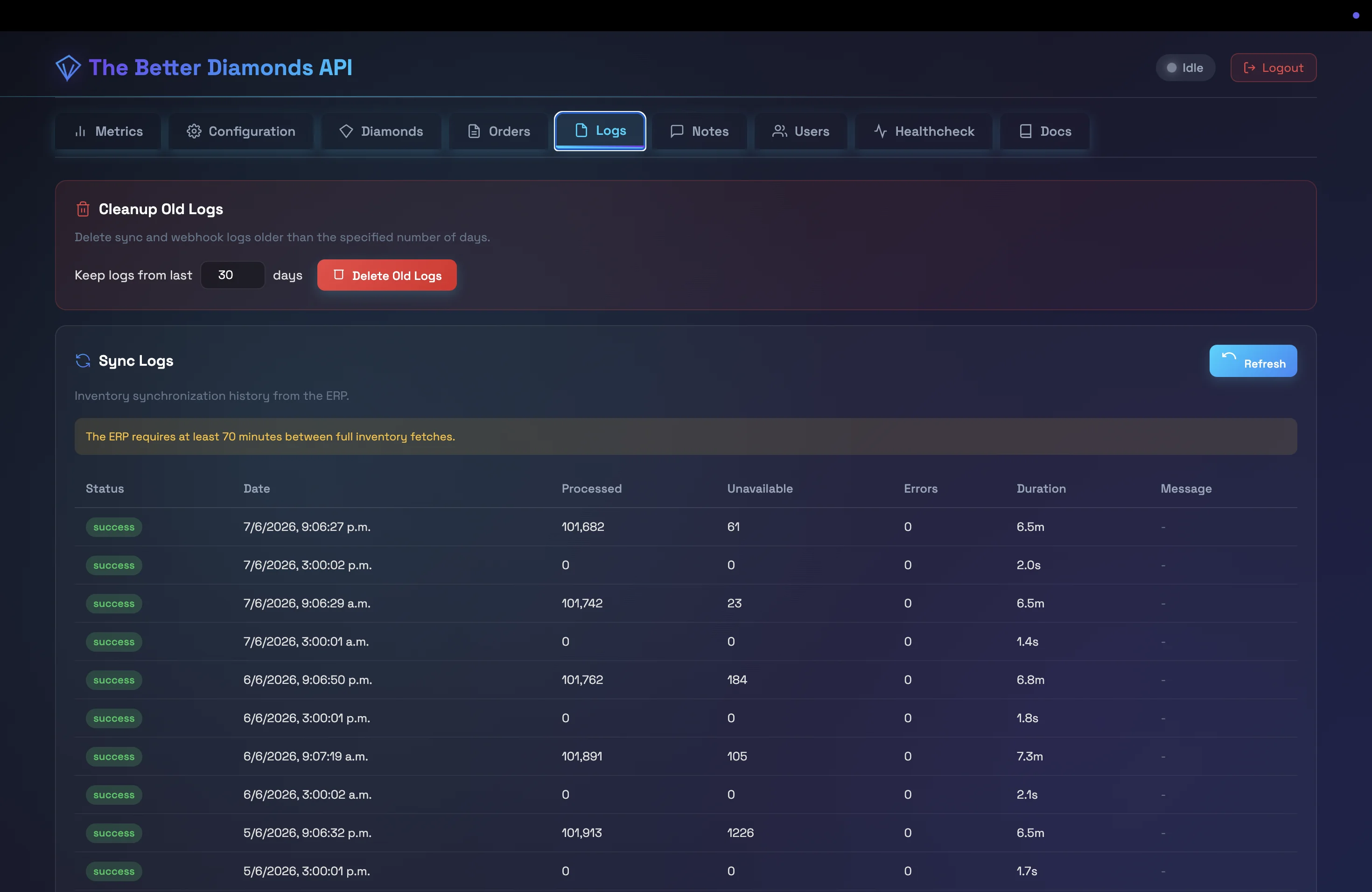Click processed value 101,891
Image resolution: width=1372 pixels, height=892 pixels.
[581, 757]
